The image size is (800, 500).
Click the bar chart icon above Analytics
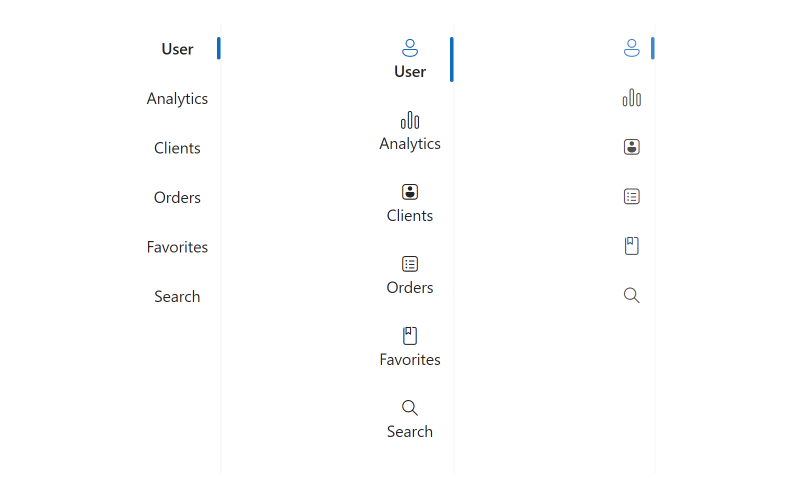pyautogui.click(x=410, y=121)
